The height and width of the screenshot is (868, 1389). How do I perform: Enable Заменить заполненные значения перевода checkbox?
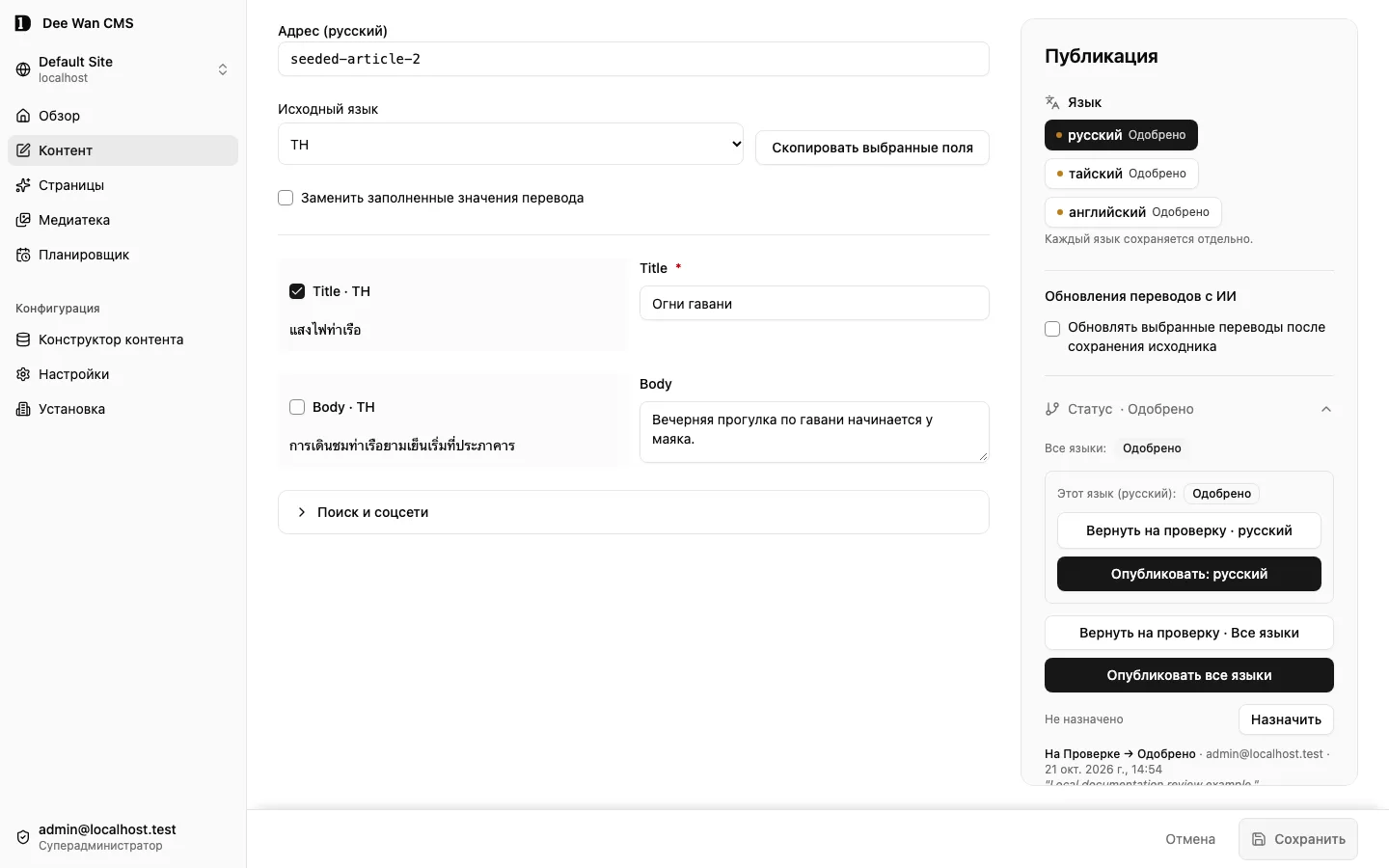click(286, 198)
